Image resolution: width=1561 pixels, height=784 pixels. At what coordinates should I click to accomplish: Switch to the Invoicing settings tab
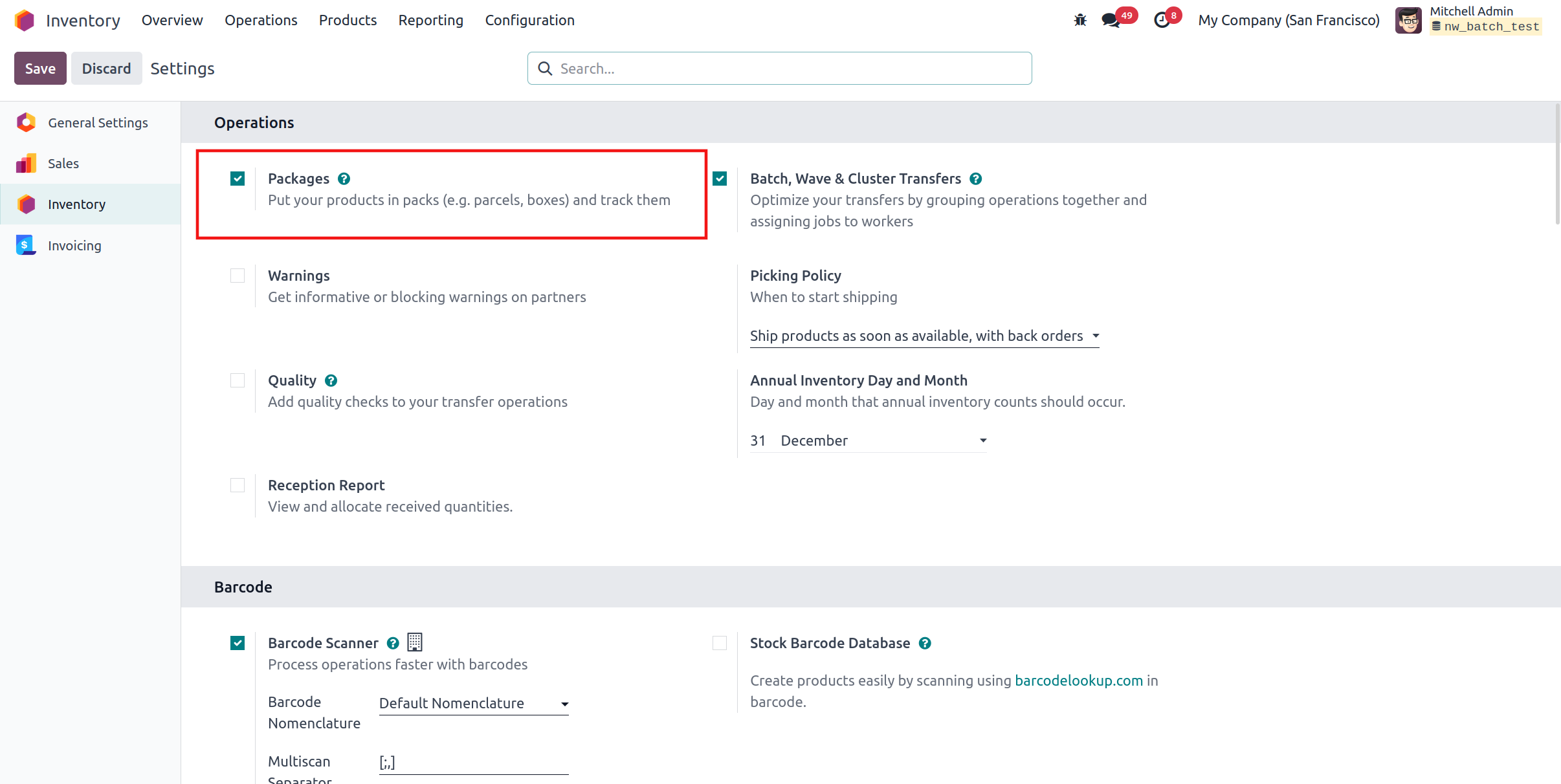74,246
